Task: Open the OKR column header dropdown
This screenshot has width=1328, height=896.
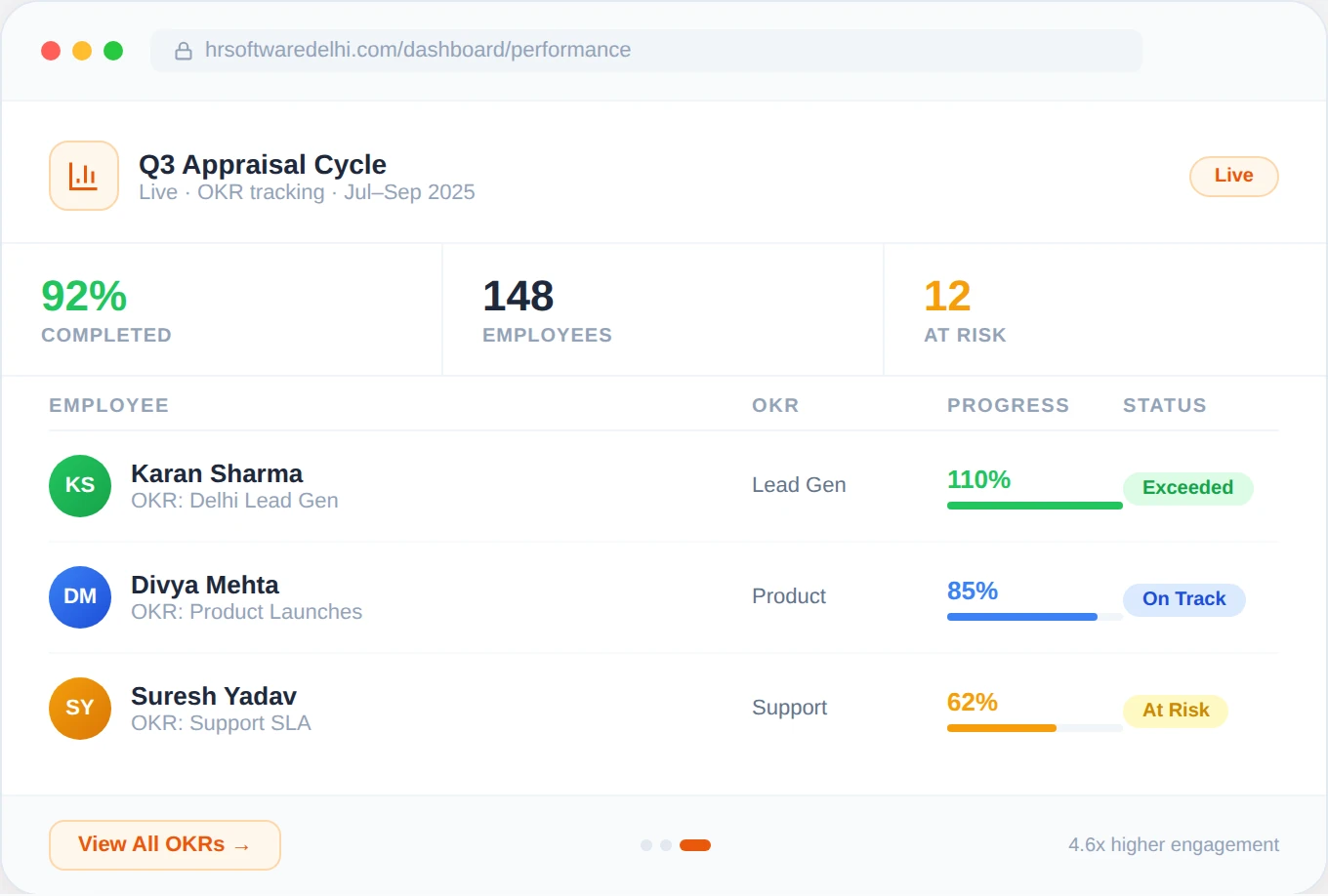Action: [774, 405]
